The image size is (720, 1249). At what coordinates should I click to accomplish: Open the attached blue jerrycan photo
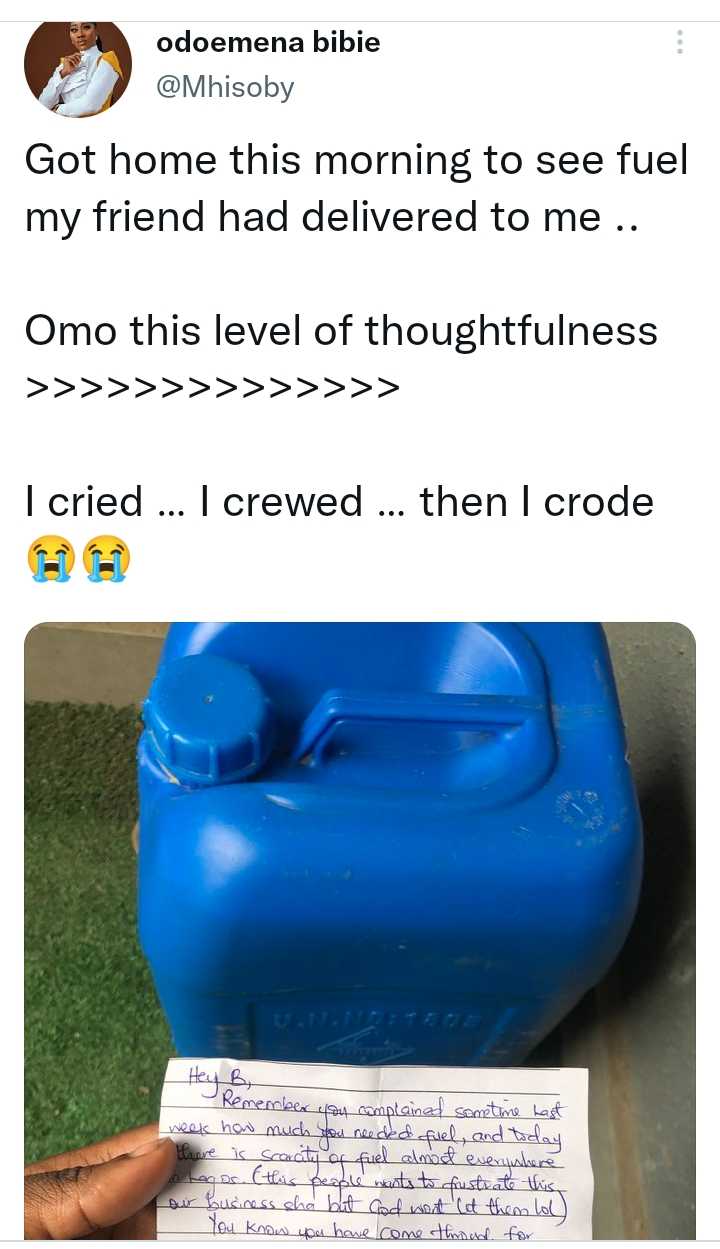(x=360, y=931)
